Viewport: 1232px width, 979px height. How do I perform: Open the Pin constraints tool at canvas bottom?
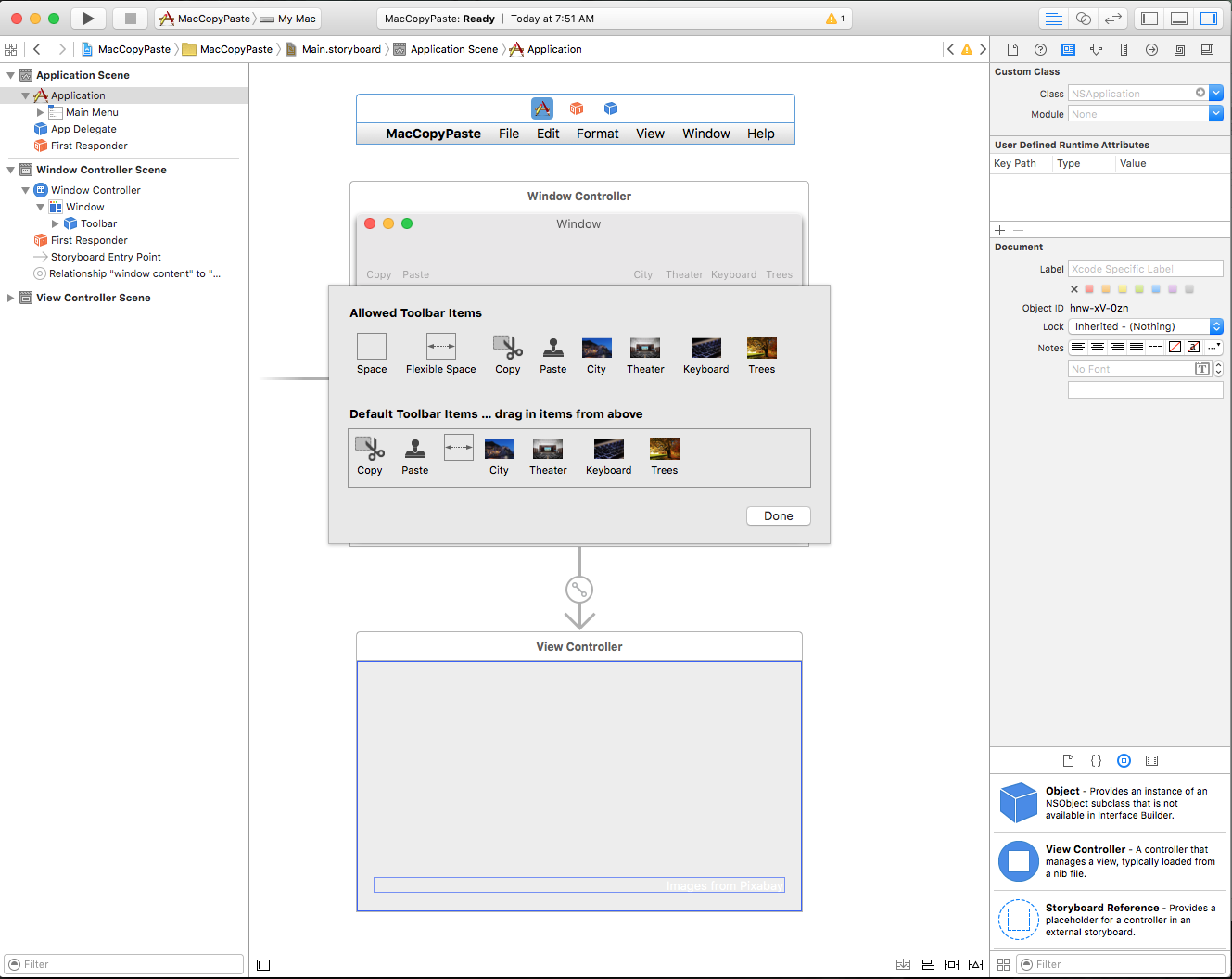click(951, 964)
